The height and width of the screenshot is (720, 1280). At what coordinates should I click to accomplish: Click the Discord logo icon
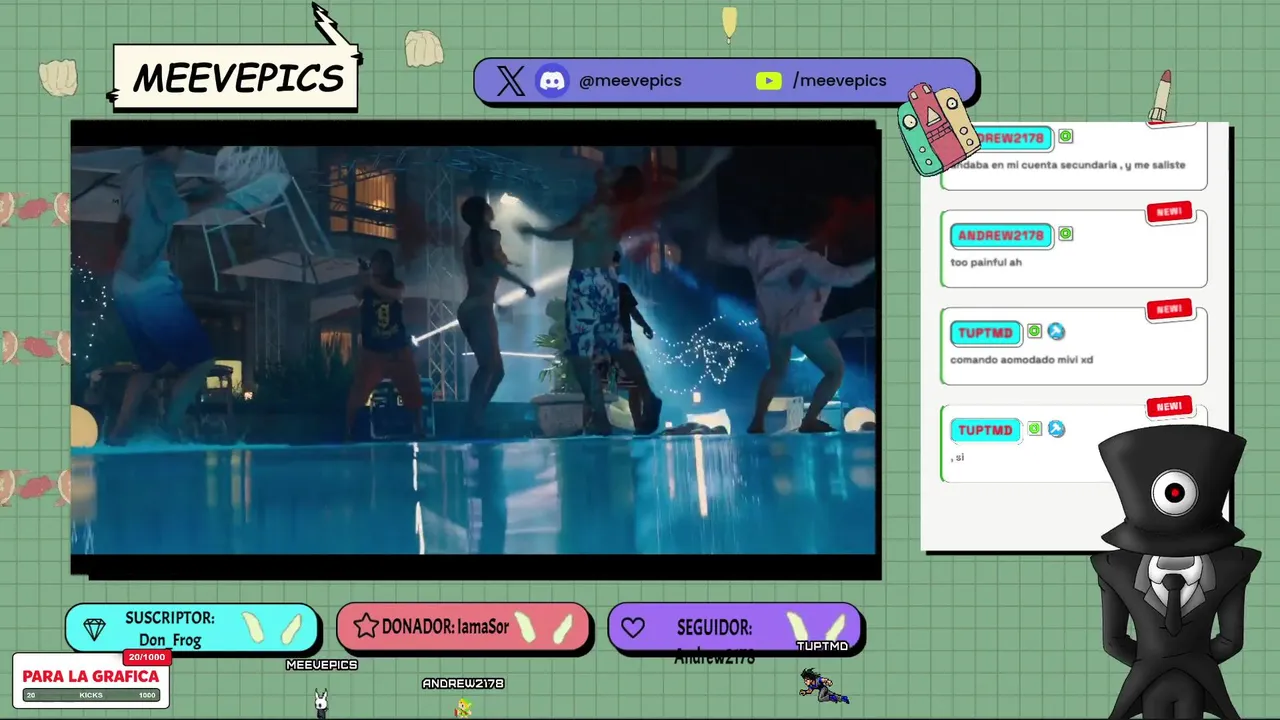(x=552, y=81)
